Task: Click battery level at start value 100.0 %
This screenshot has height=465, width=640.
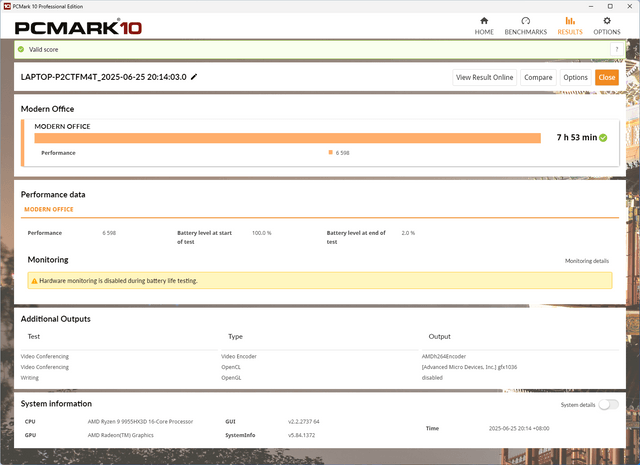Action: [261, 233]
